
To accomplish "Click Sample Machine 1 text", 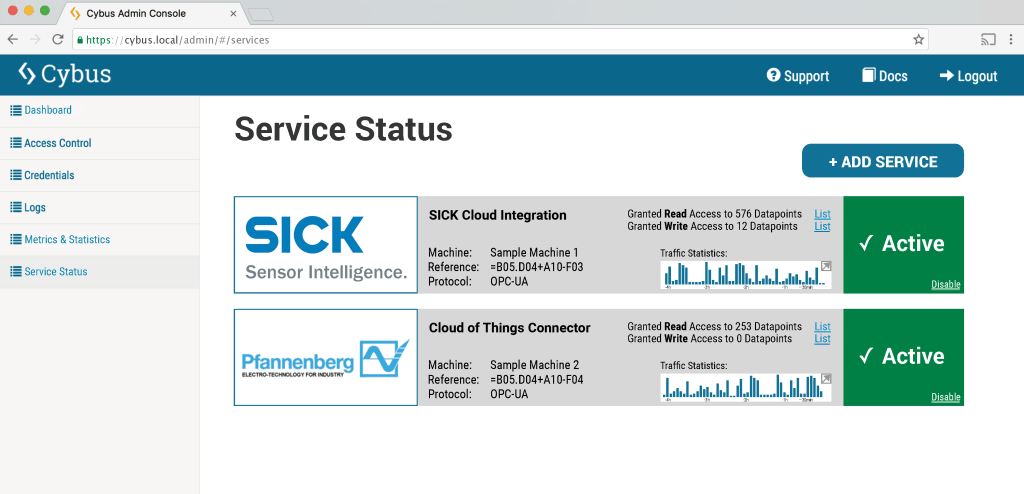I will pyautogui.click(x=534, y=252).
